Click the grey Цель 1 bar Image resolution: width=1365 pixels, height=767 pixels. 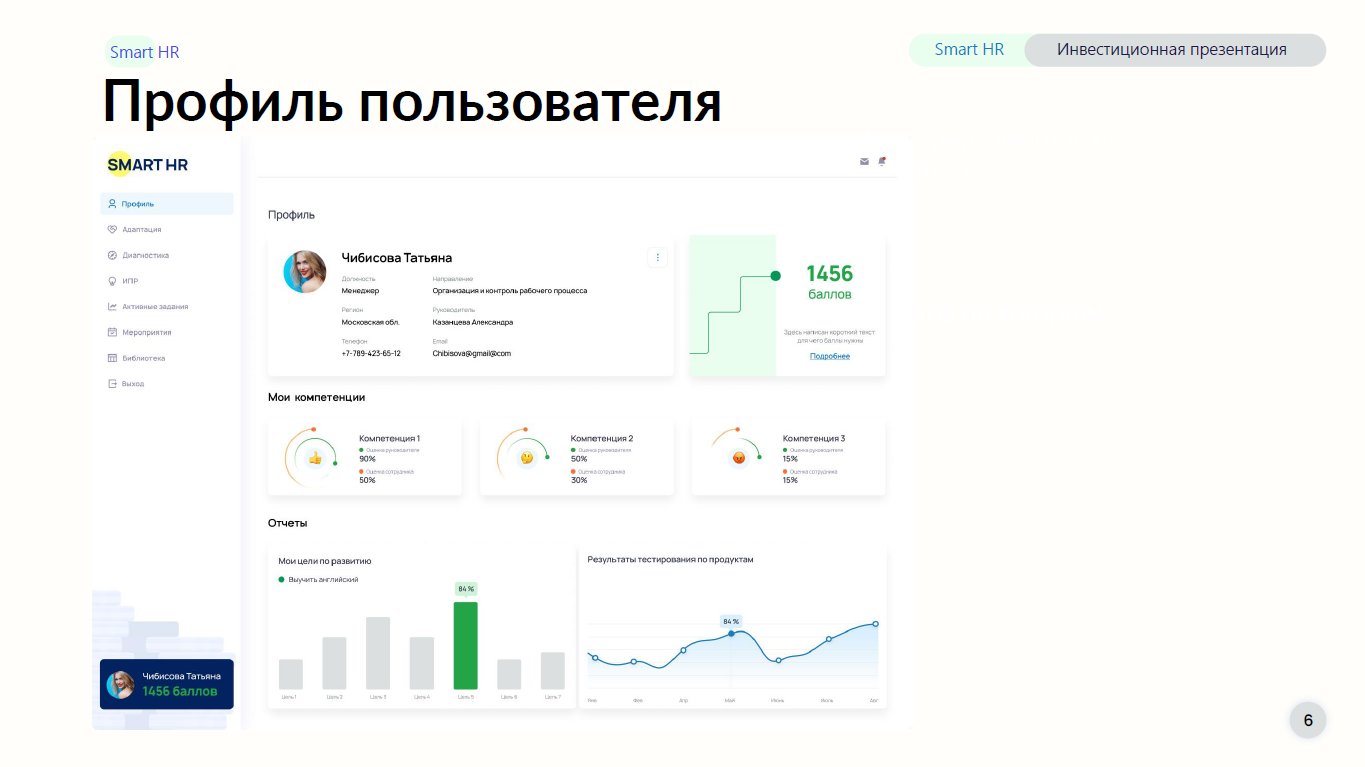[290, 674]
